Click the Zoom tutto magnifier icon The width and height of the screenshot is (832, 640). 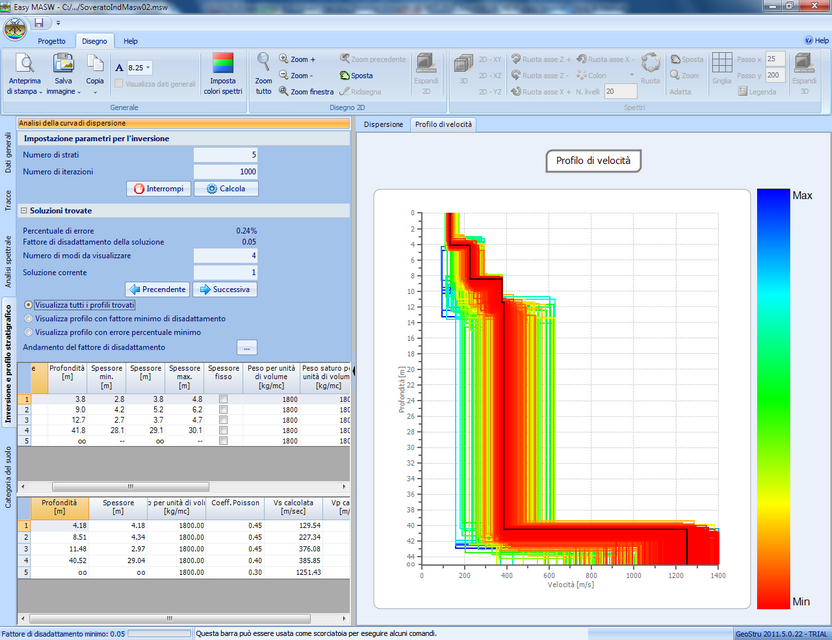[x=263, y=62]
